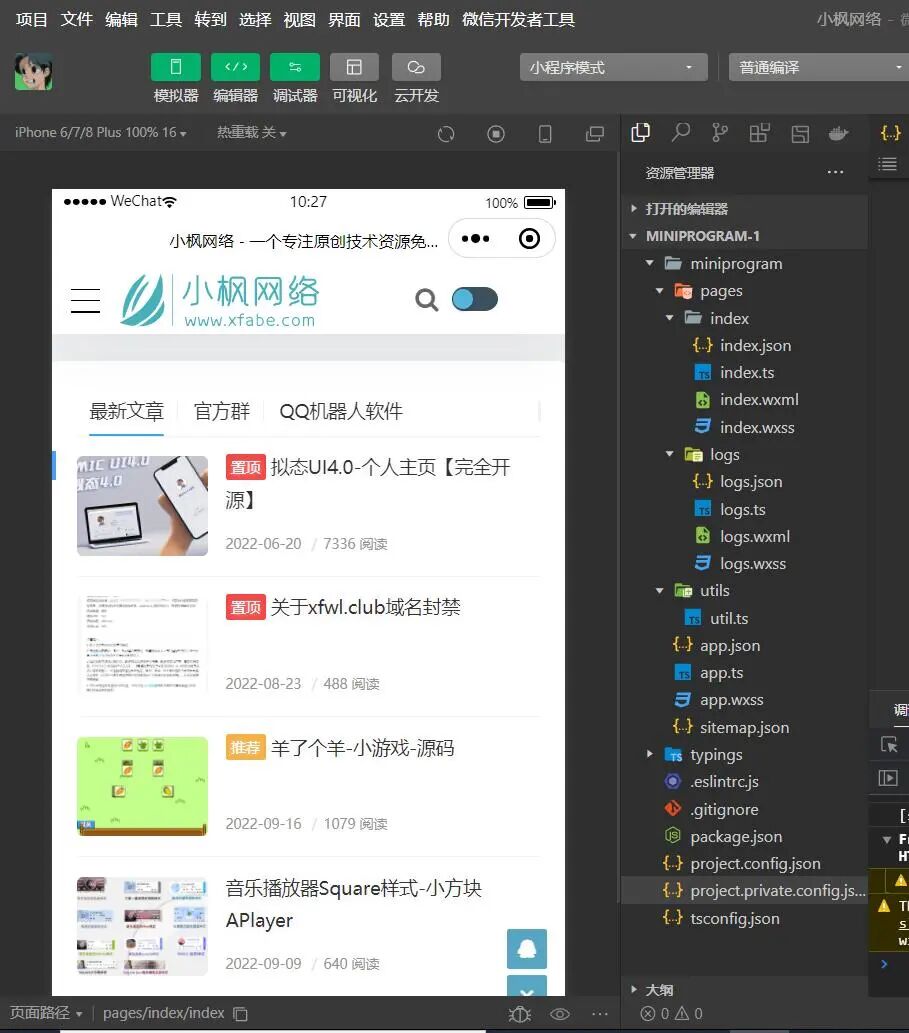The image size is (909, 1033).
Task: Copy the pages/index/index path icon
Action: click(x=240, y=1014)
